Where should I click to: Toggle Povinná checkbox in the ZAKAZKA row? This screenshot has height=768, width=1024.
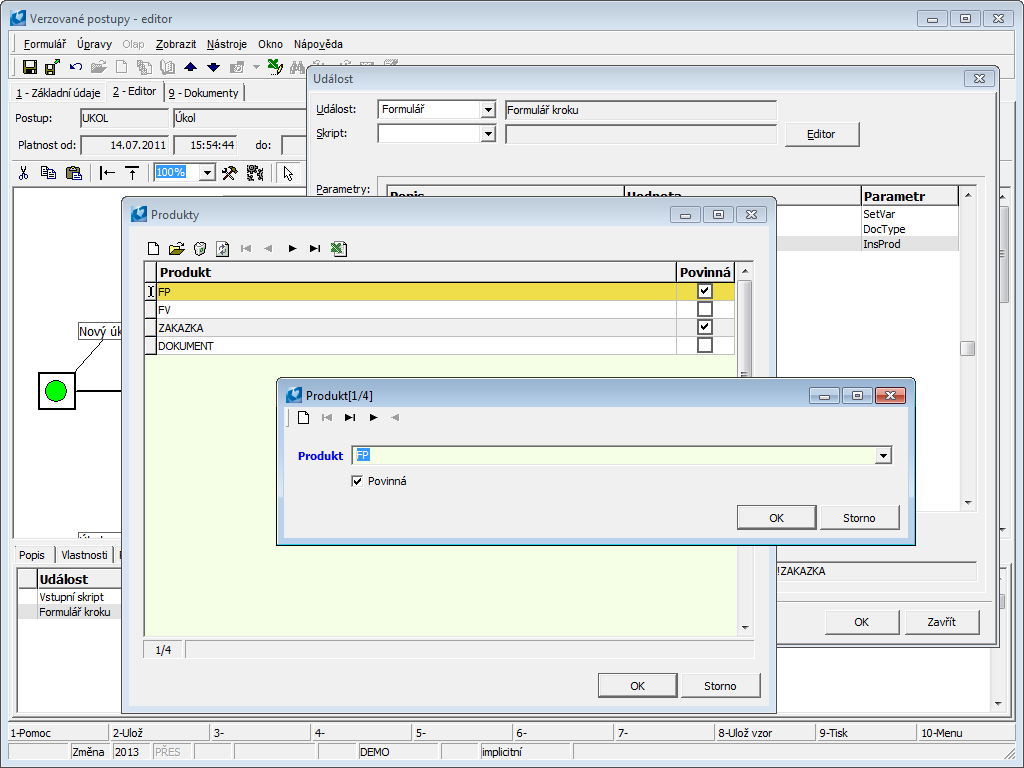click(x=705, y=327)
